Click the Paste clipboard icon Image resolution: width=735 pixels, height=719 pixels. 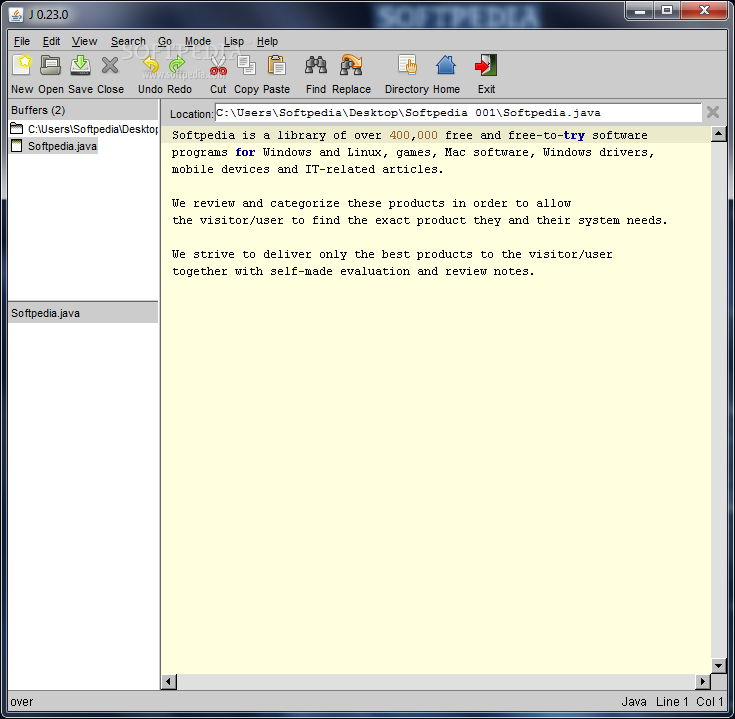coord(277,65)
